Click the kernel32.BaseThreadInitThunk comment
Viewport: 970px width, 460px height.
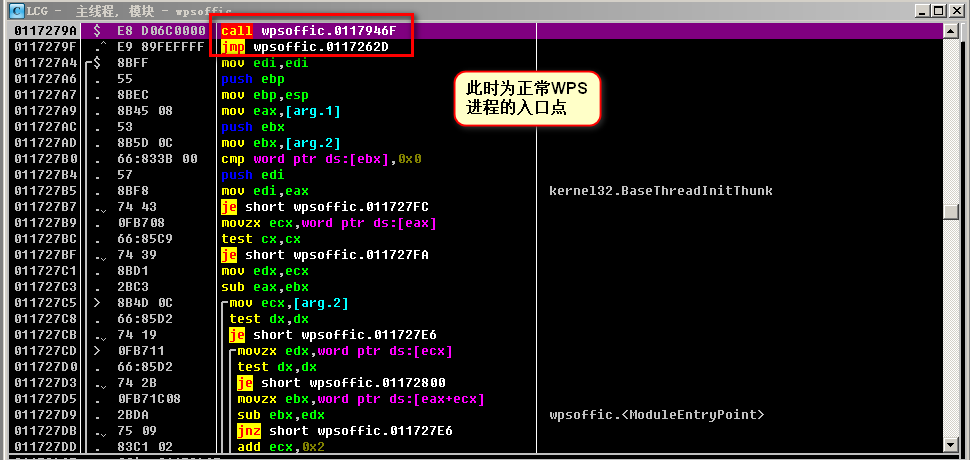tap(660, 191)
